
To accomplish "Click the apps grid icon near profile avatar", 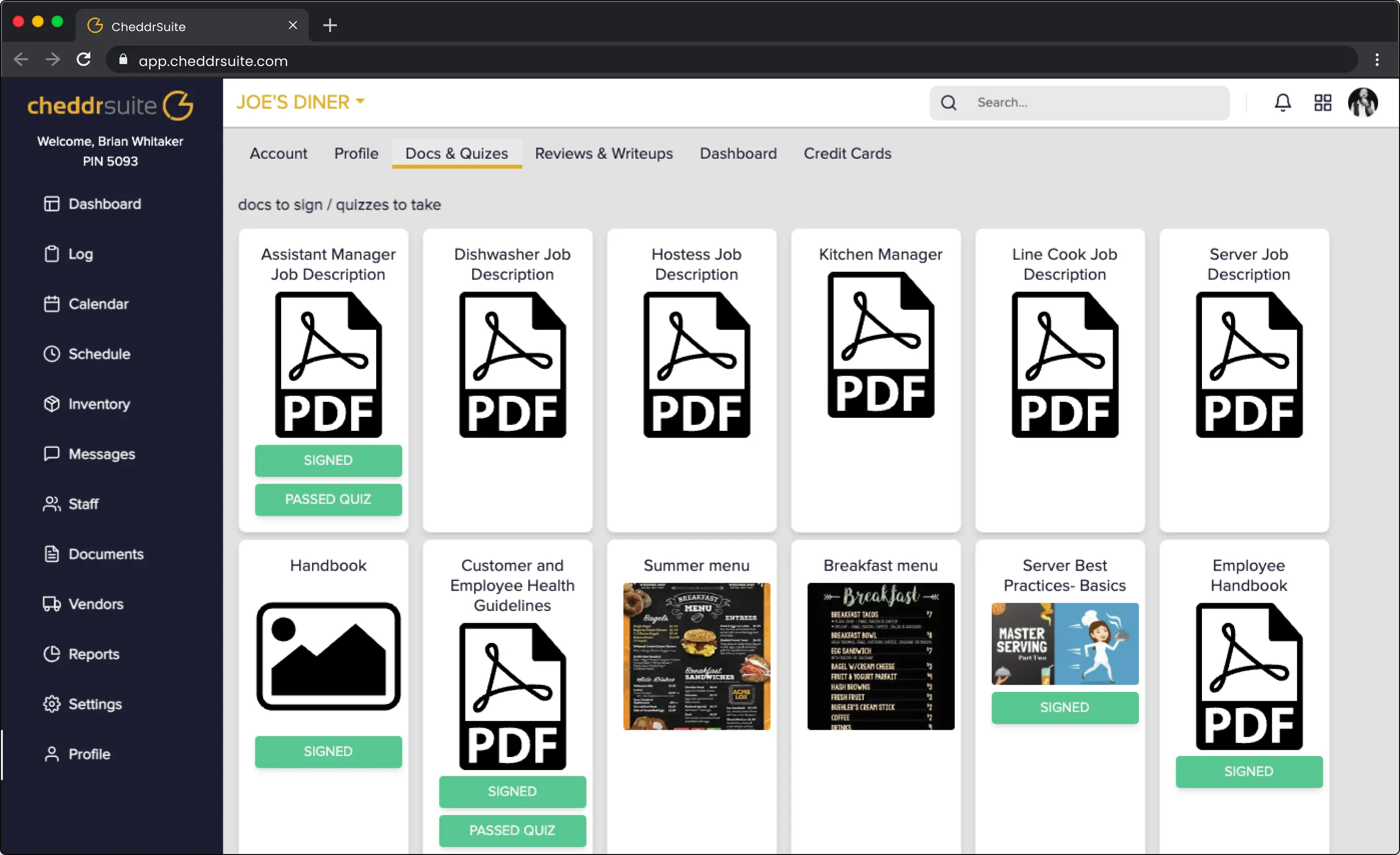I will pyautogui.click(x=1323, y=102).
